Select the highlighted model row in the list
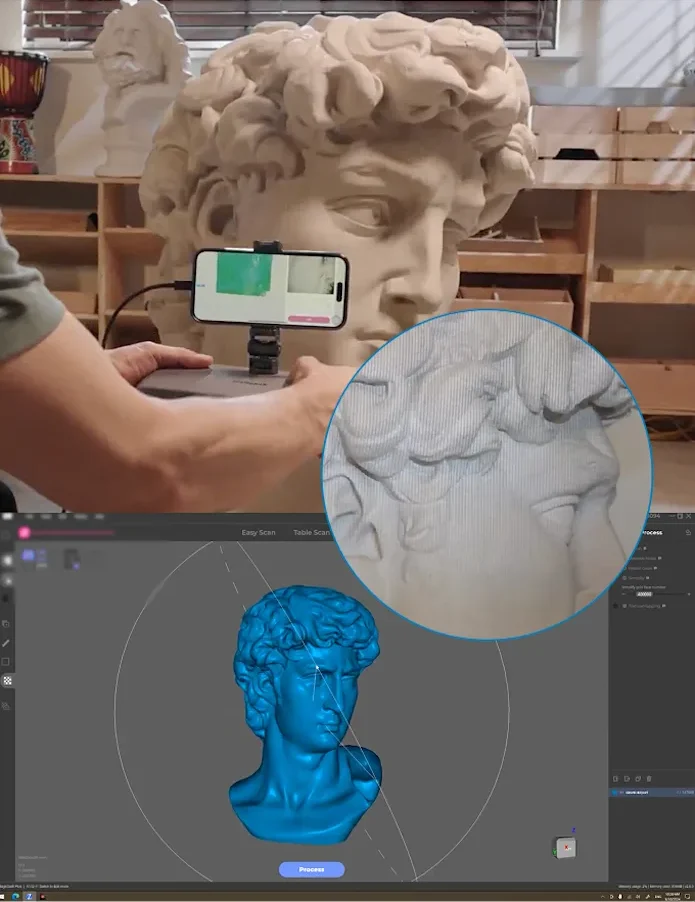The width and height of the screenshot is (695, 902). tap(652, 793)
